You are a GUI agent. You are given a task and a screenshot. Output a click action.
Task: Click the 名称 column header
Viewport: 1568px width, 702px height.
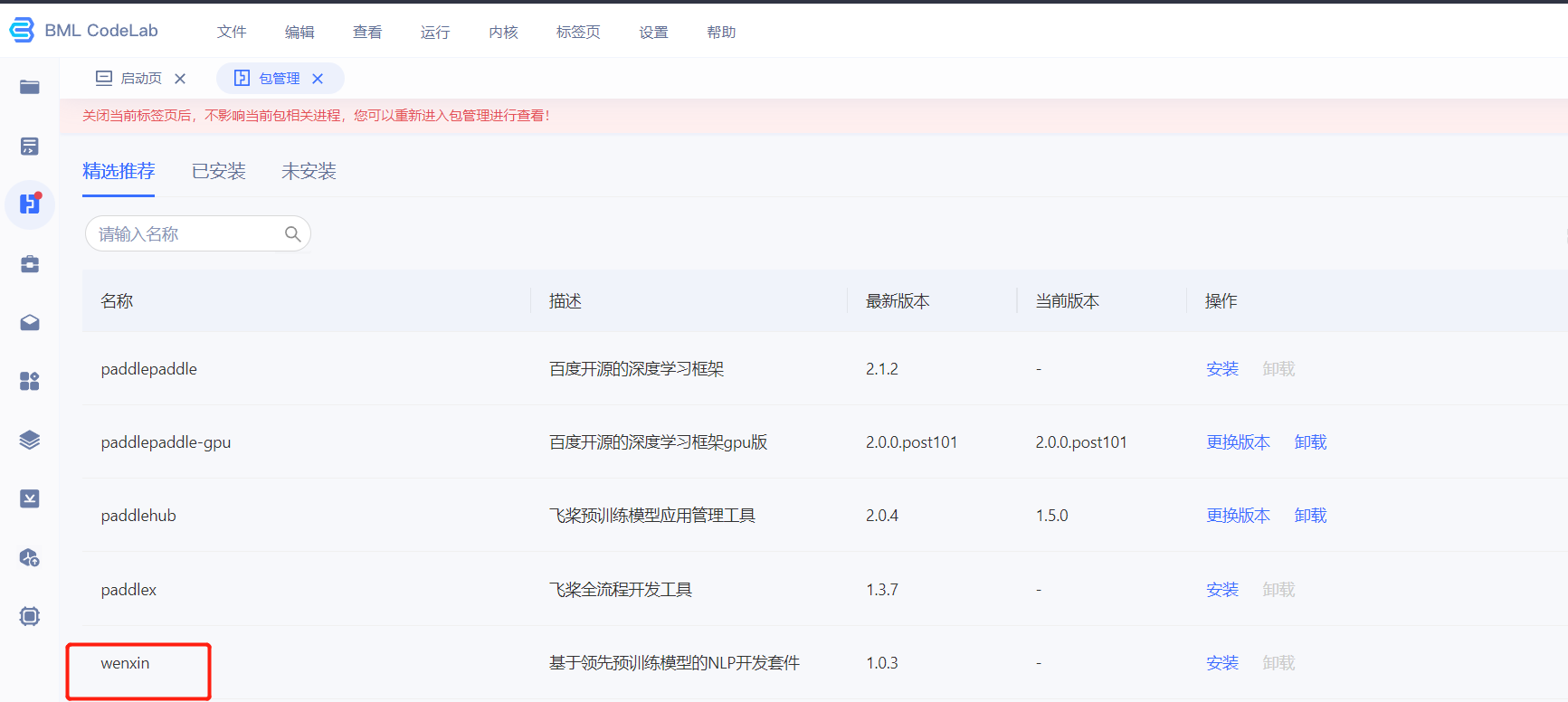point(117,301)
